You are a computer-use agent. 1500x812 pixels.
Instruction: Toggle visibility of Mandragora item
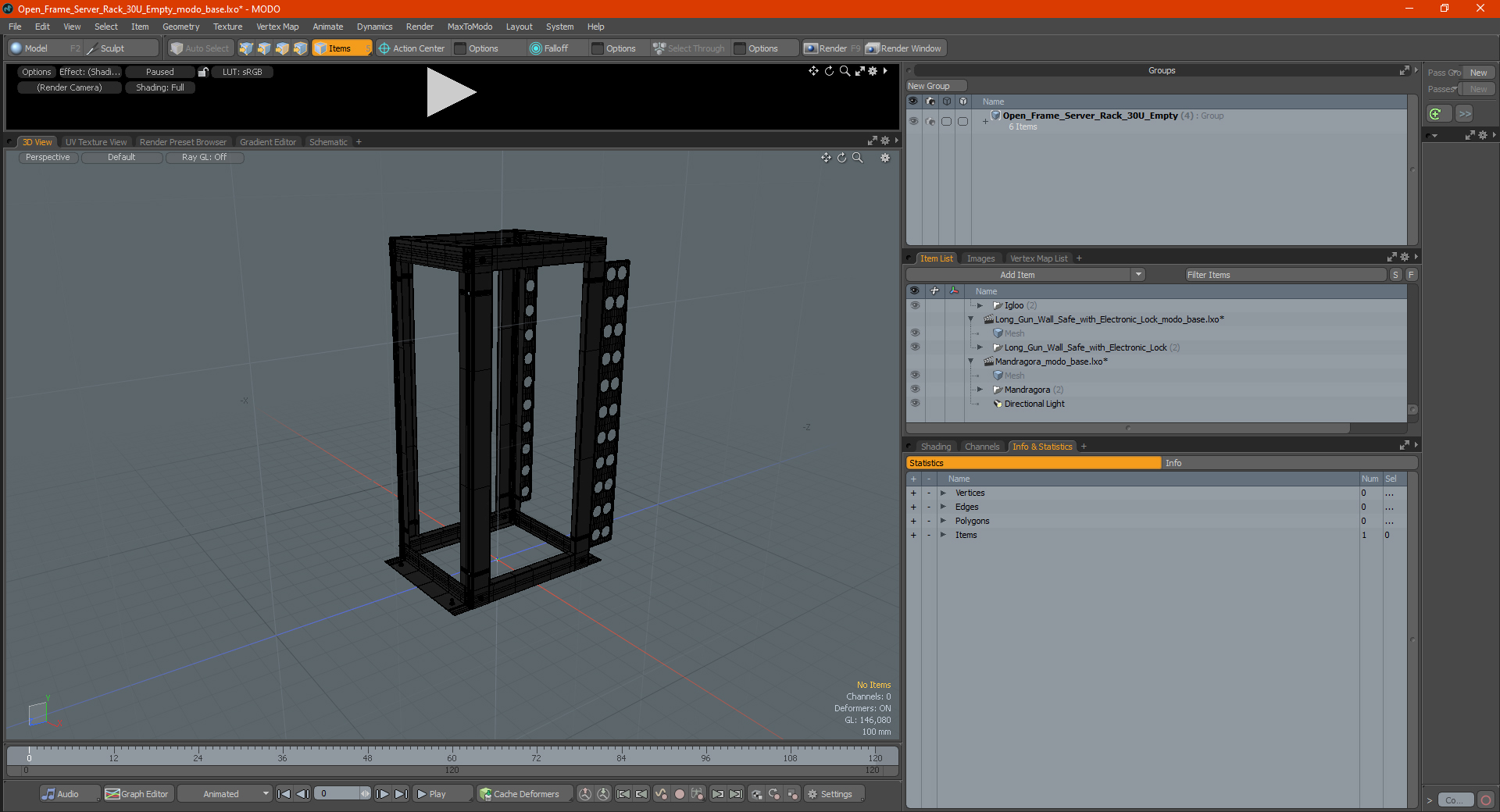click(915, 390)
